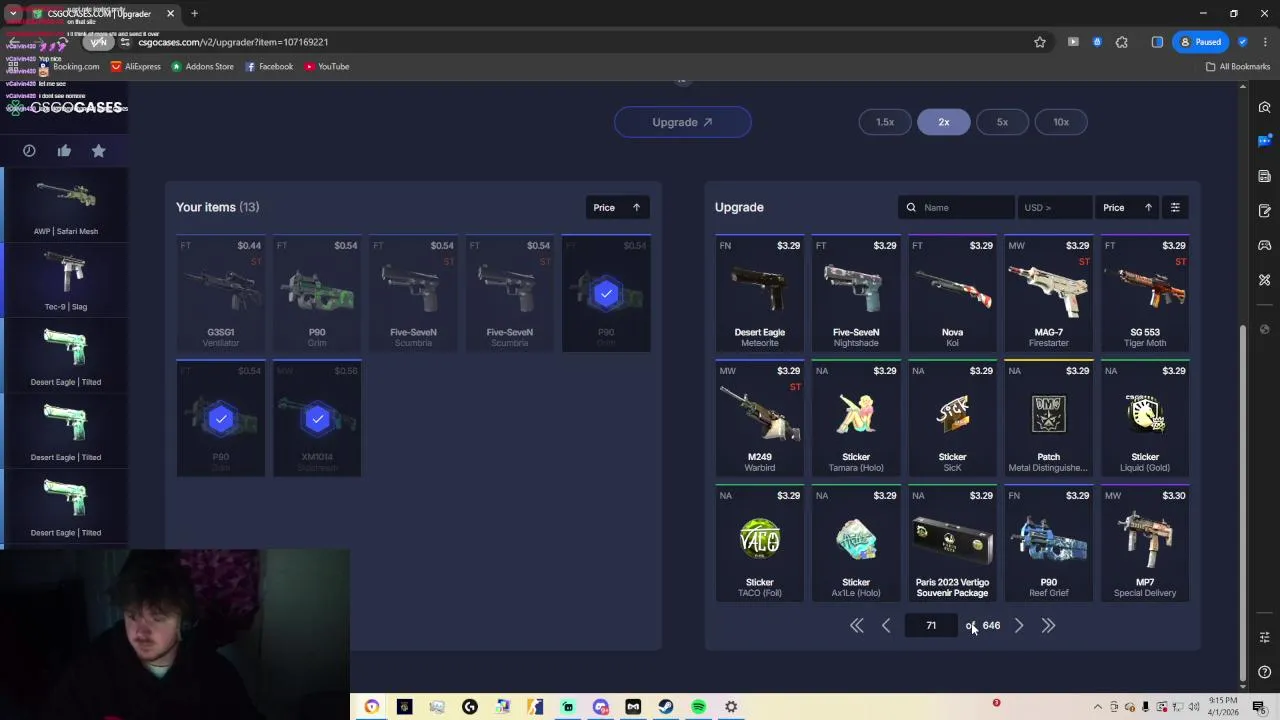Image resolution: width=1280 pixels, height=720 pixels.
Task: Go to next page of upgrade items
Action: (x=1019, y=625)
